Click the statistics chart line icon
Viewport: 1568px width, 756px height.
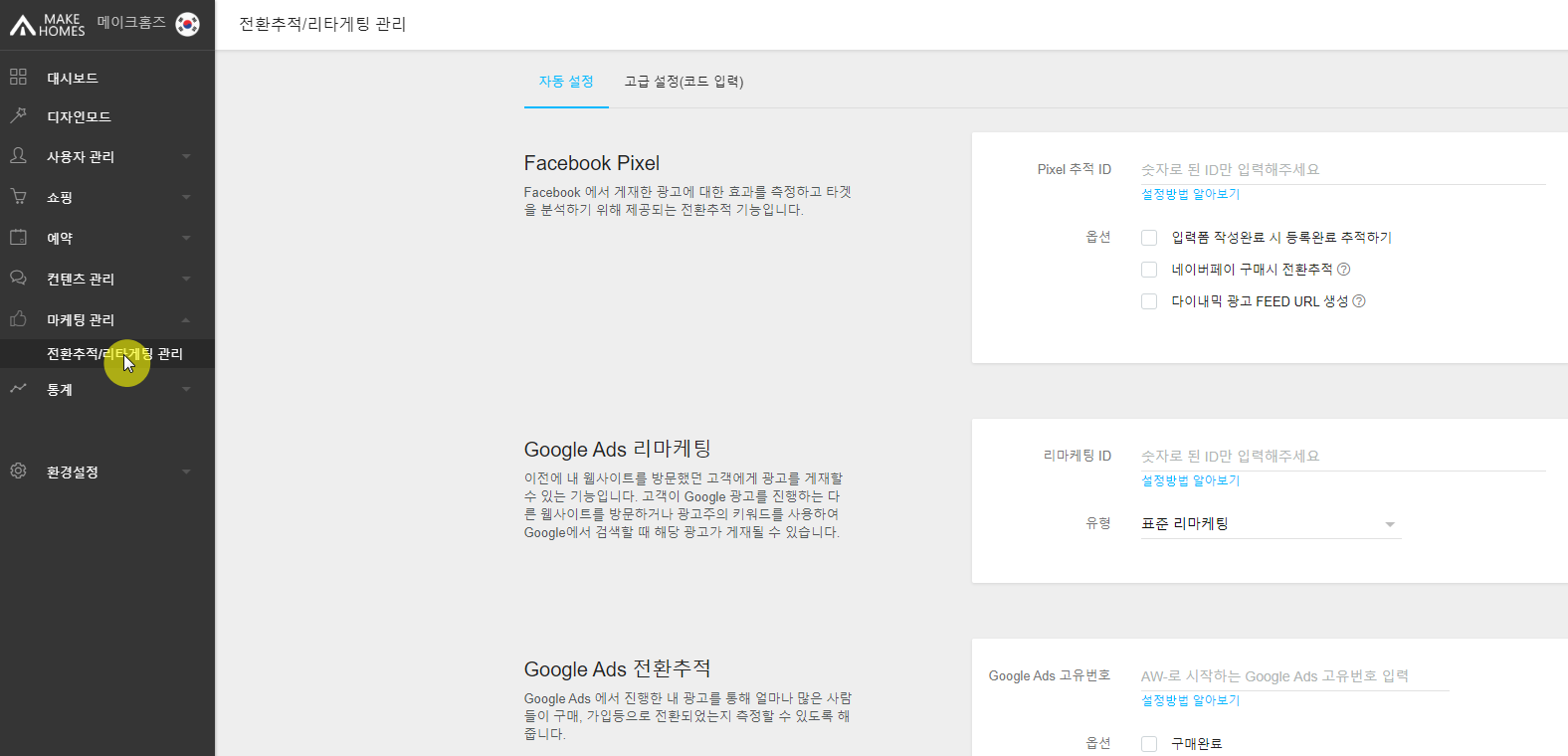tap(18, 389)
